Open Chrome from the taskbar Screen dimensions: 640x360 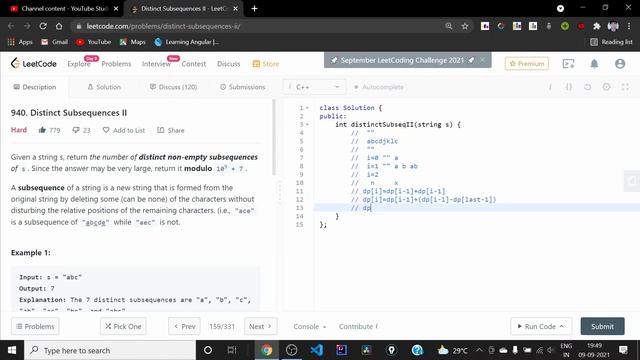click(x=267, y=350)
